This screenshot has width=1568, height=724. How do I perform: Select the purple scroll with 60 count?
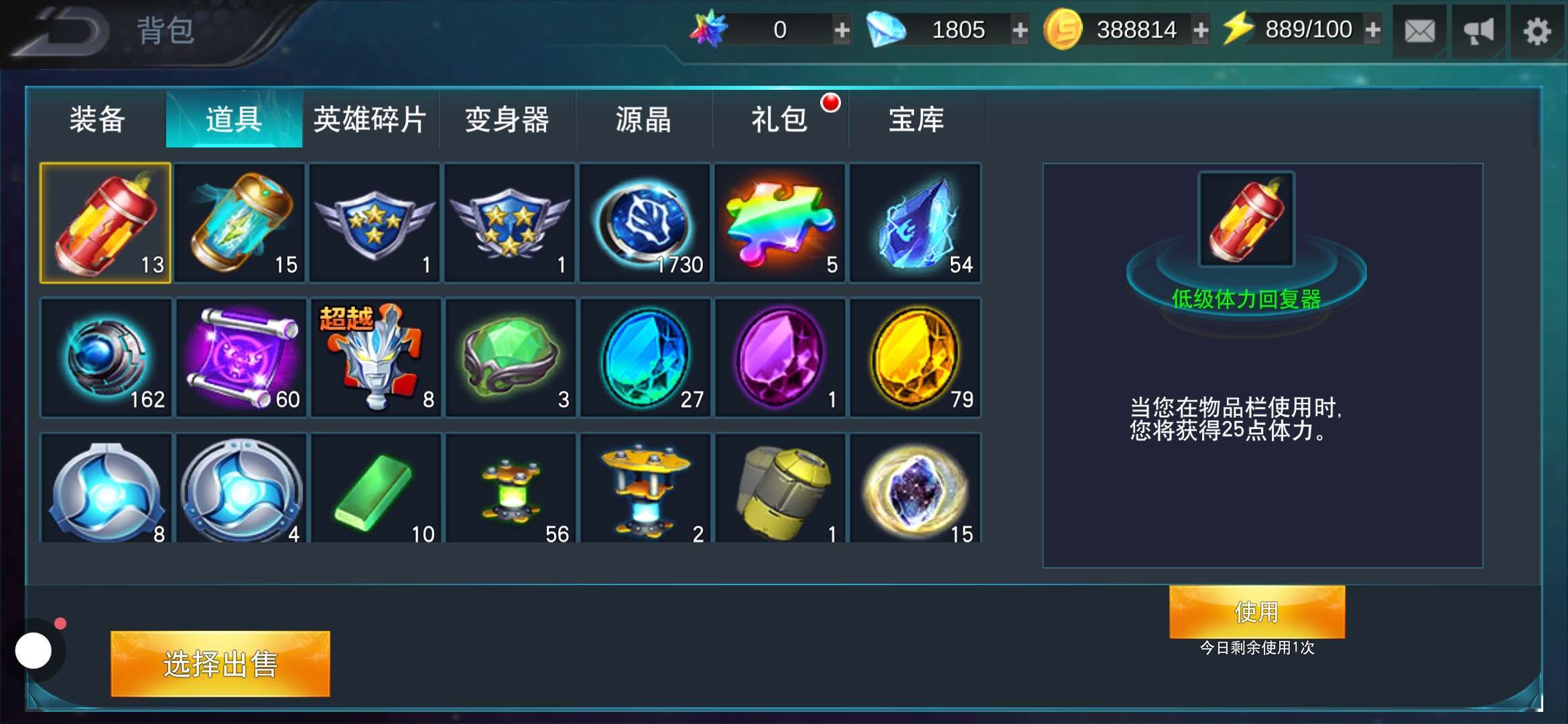241,358
